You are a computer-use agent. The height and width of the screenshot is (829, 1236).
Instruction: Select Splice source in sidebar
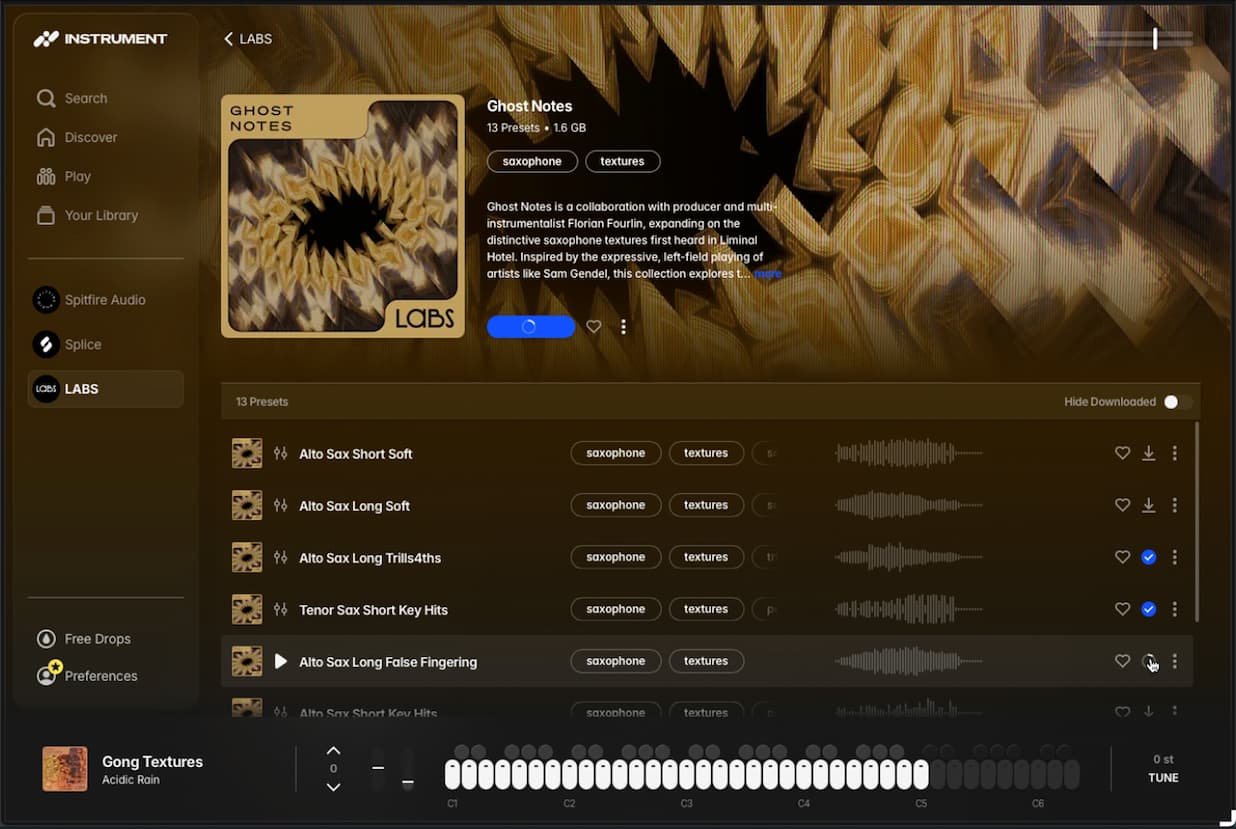(x=67, y=344)
